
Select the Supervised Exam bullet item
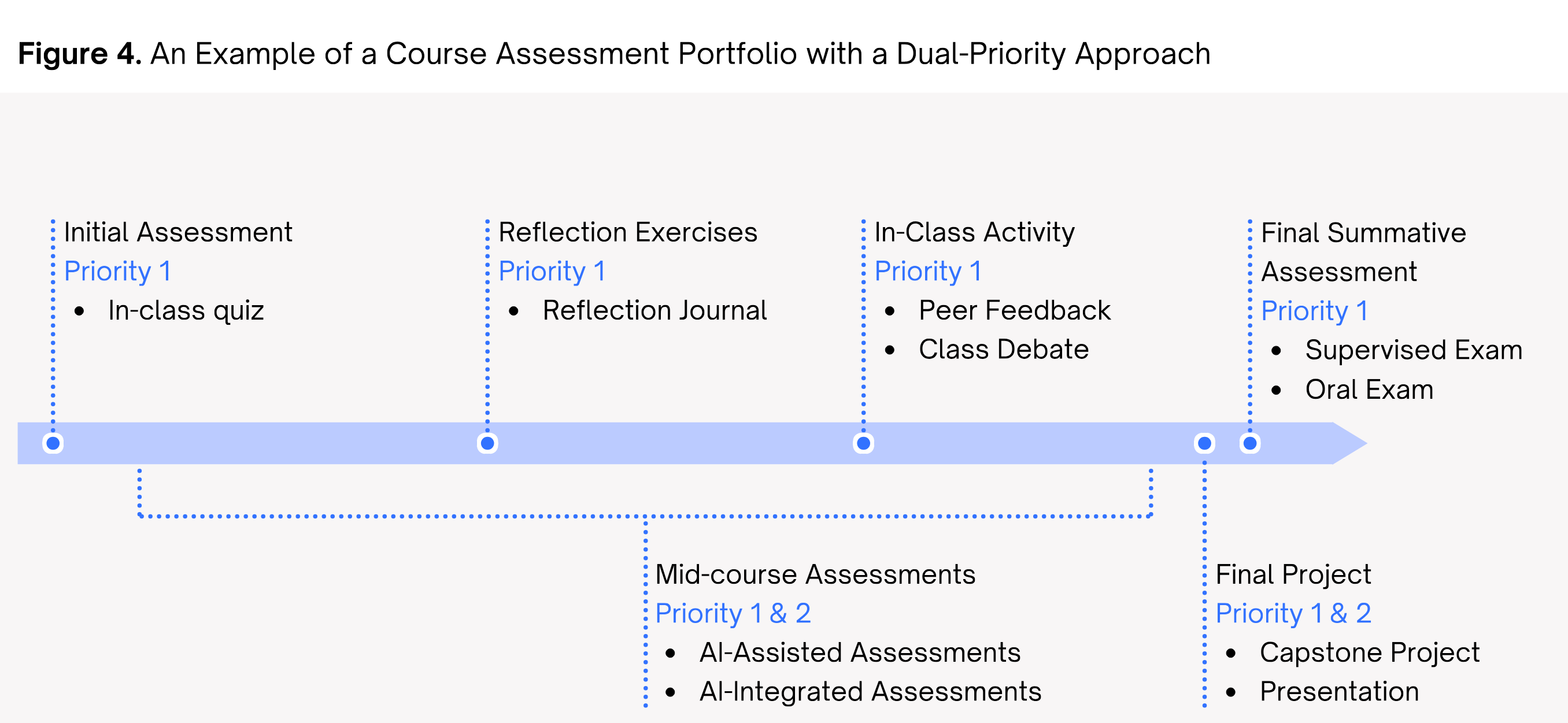[x=1414, y=351]
